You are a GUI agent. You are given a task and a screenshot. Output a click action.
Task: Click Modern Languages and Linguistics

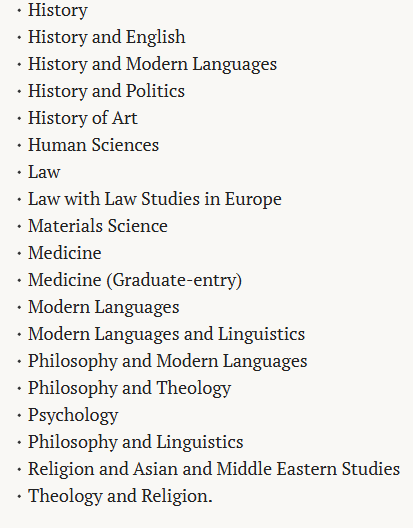(x=166, y=334)
